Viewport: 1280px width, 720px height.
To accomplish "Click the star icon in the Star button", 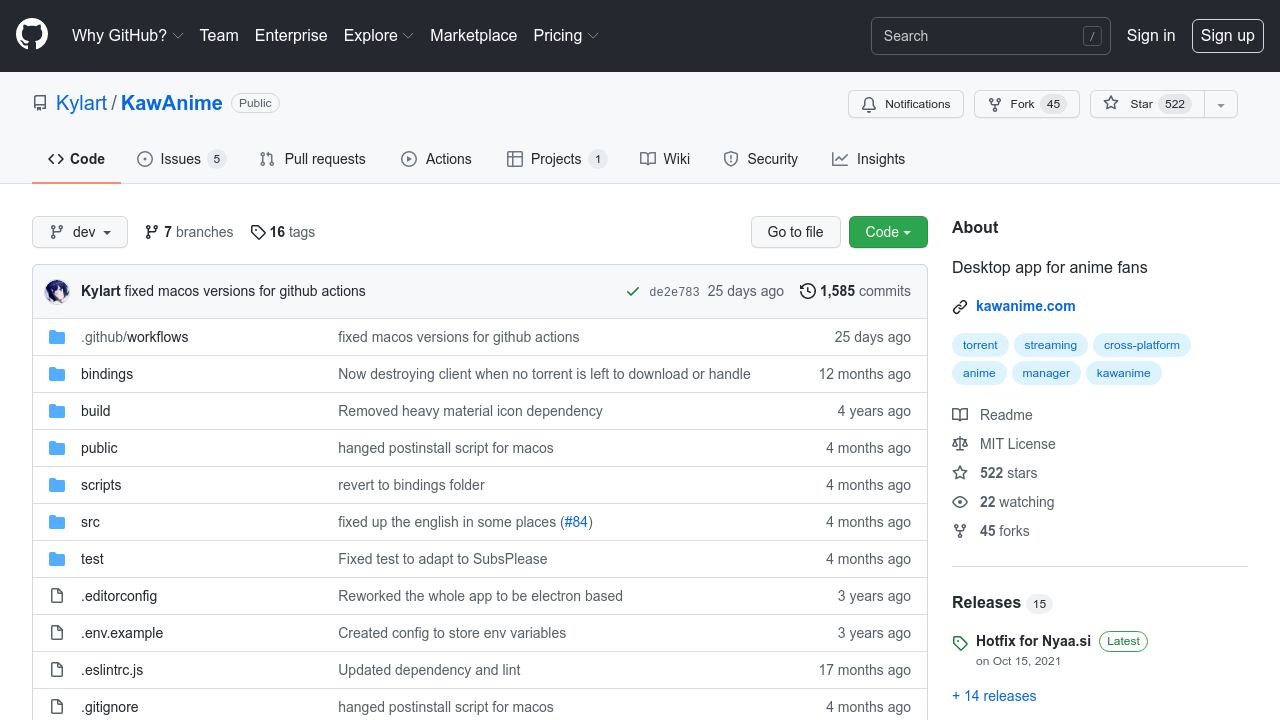I will [1111, 104].
